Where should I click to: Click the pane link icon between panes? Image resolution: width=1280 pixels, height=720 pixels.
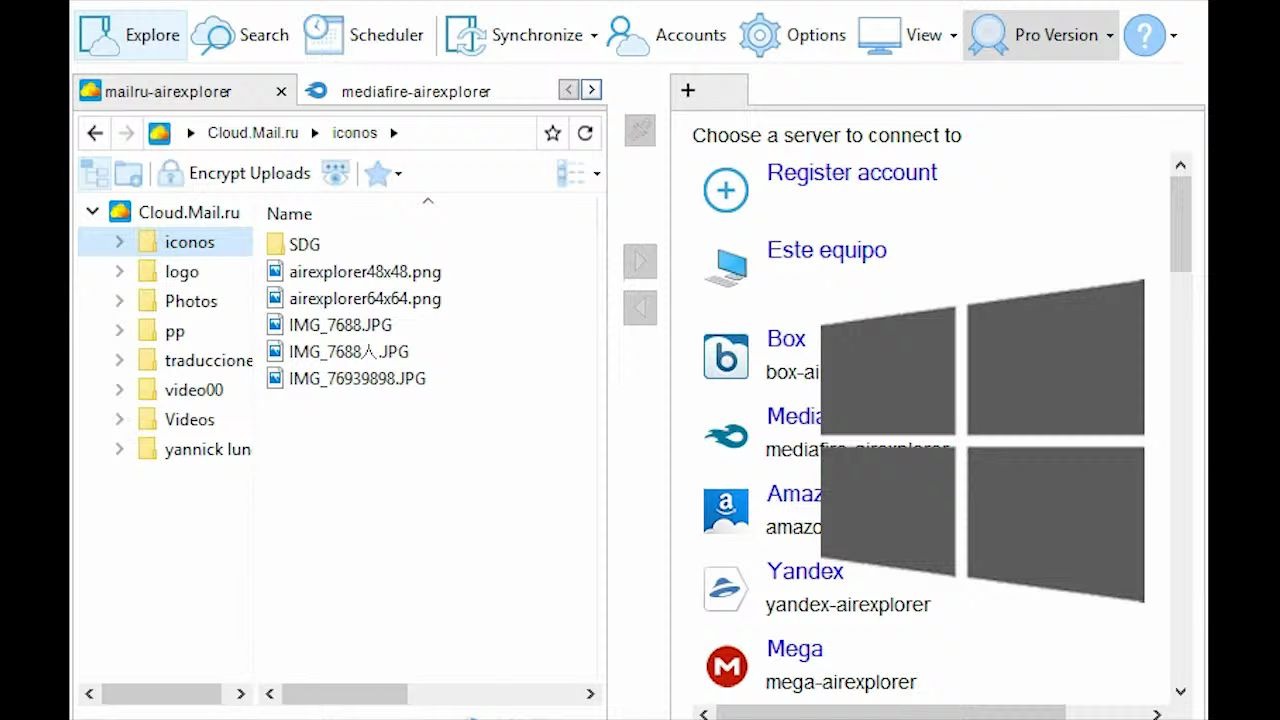tap(640, 130)
